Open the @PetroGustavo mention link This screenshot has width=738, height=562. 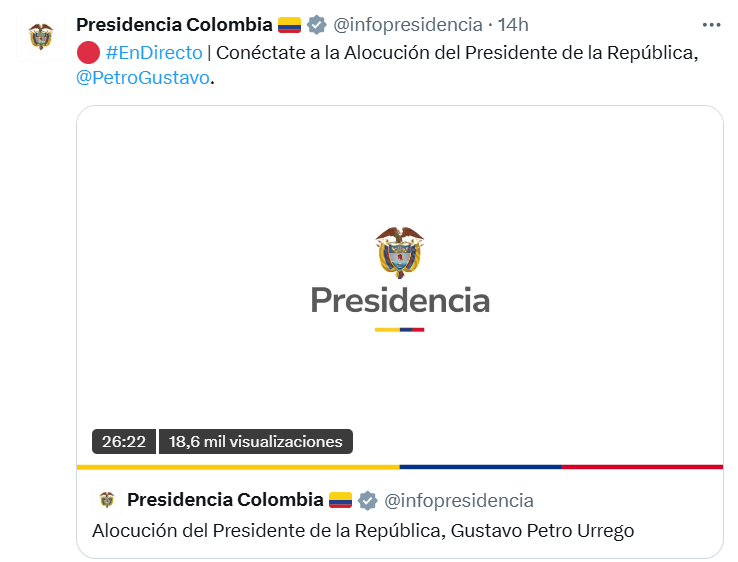click(143, 77)
